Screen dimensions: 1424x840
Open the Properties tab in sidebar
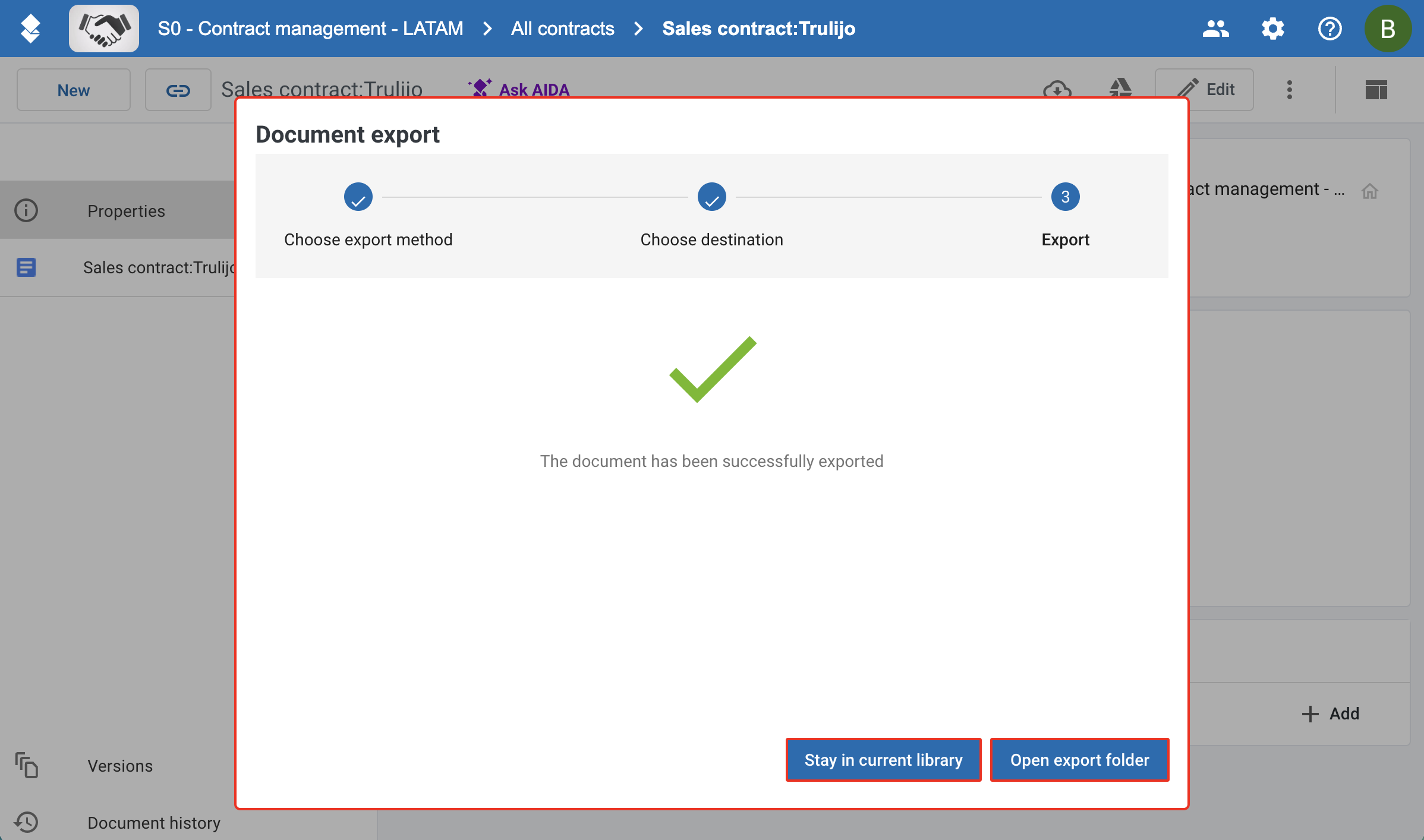118,210
